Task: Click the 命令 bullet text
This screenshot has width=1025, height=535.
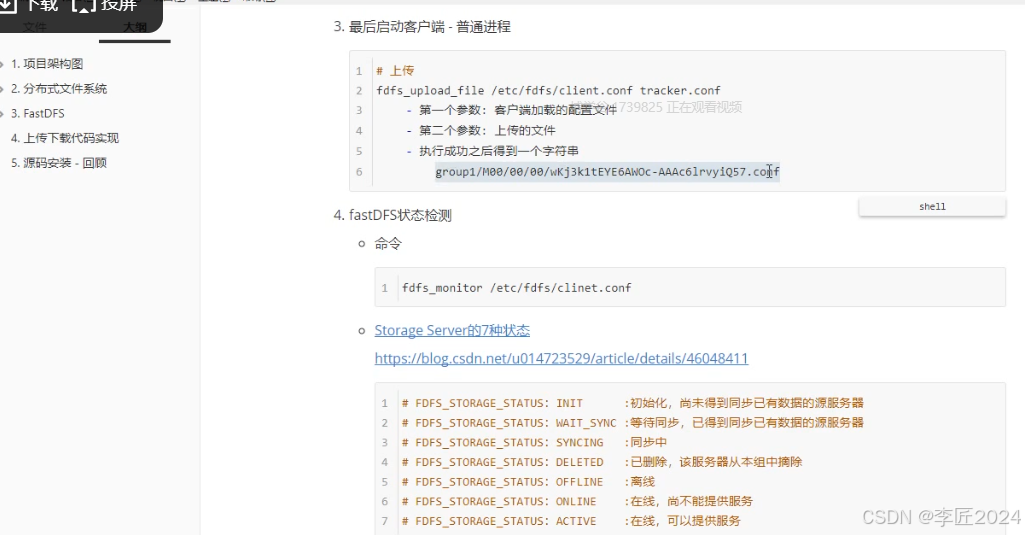Action: click(388, 244)
